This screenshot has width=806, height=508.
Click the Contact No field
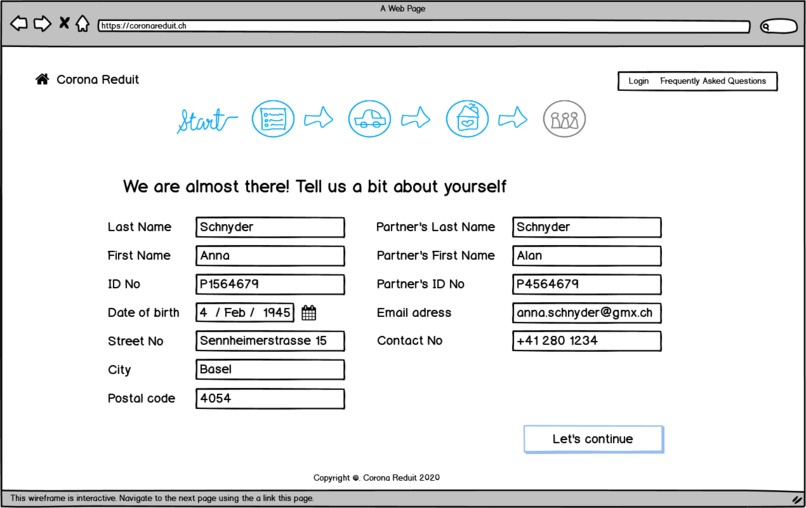tap(587, 341)
